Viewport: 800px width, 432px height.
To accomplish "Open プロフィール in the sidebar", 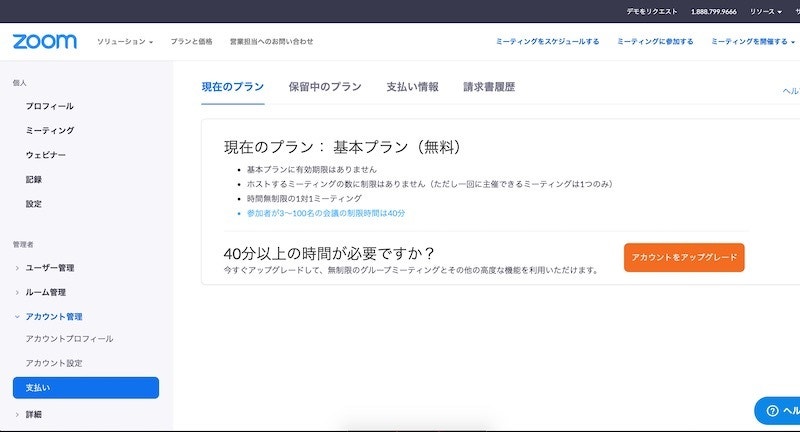I will [x=50, y=106].
